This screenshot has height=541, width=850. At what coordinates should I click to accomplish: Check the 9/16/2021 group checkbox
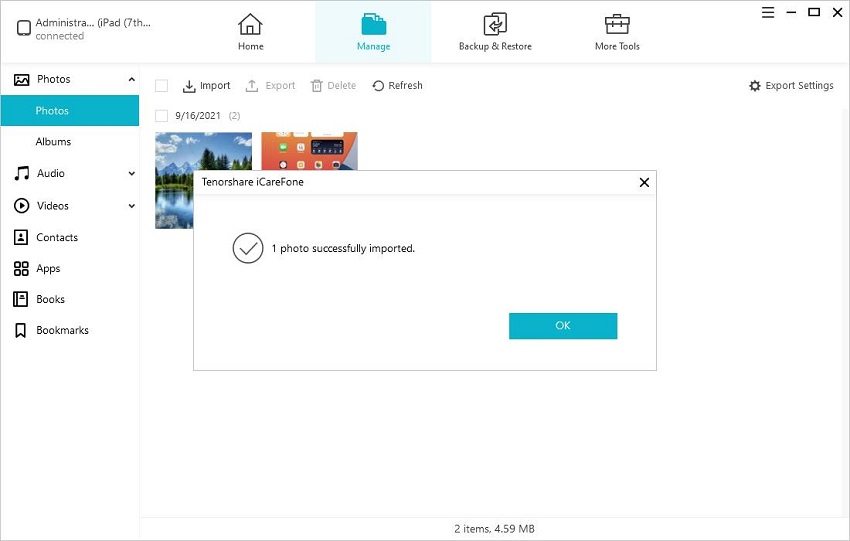pos(162,115)
